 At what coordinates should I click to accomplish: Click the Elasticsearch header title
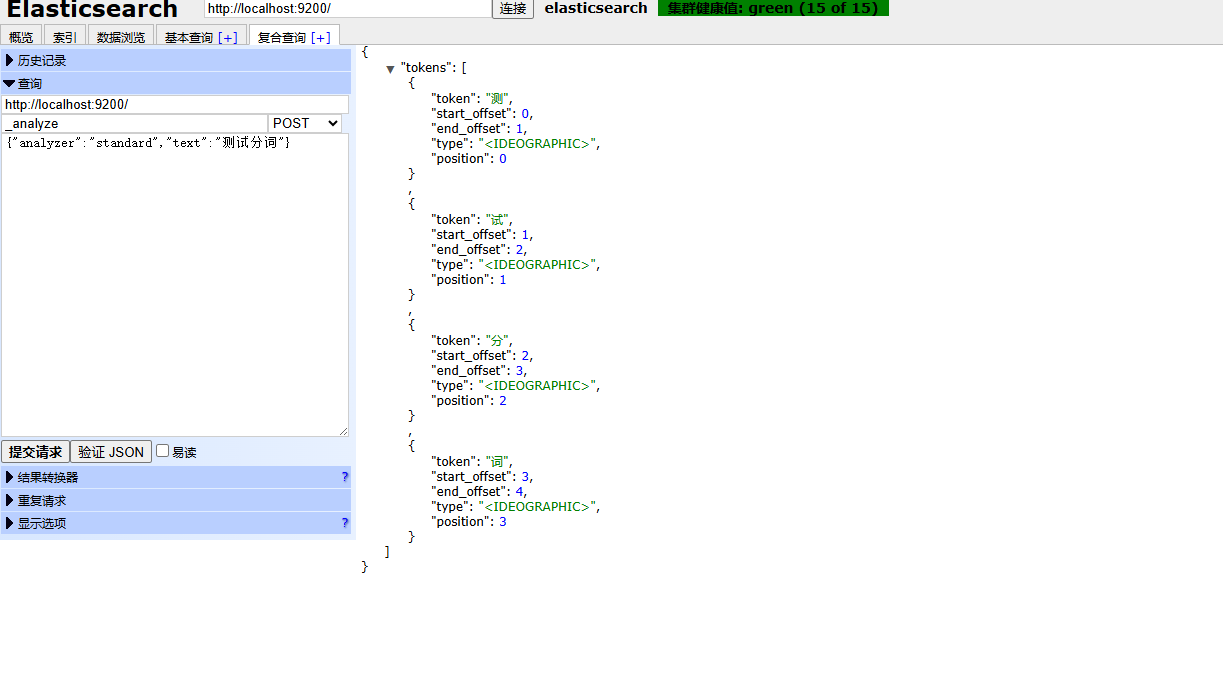[x=93, y=10]
